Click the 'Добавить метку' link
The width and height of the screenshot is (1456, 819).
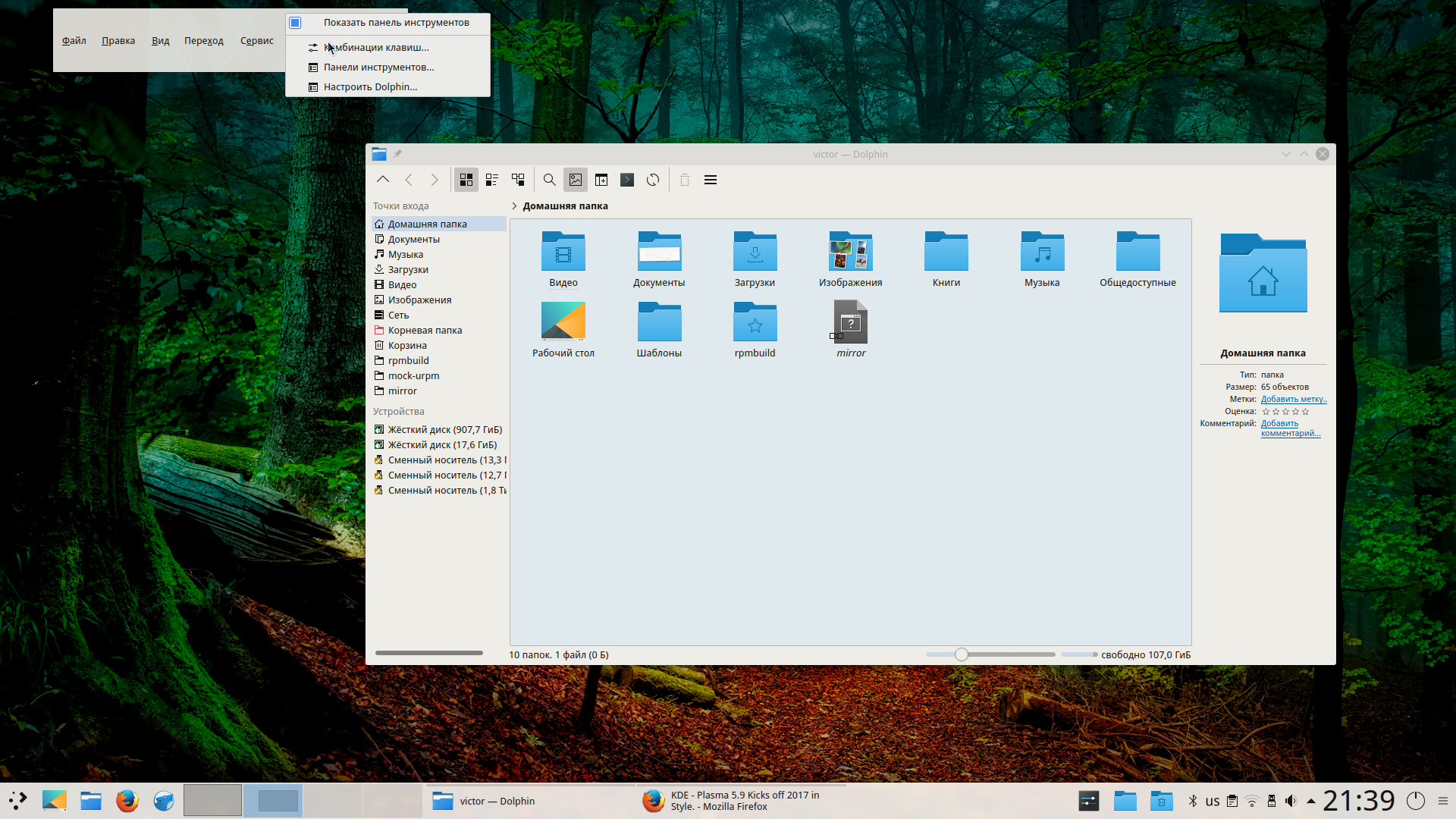pos(1293,399)
